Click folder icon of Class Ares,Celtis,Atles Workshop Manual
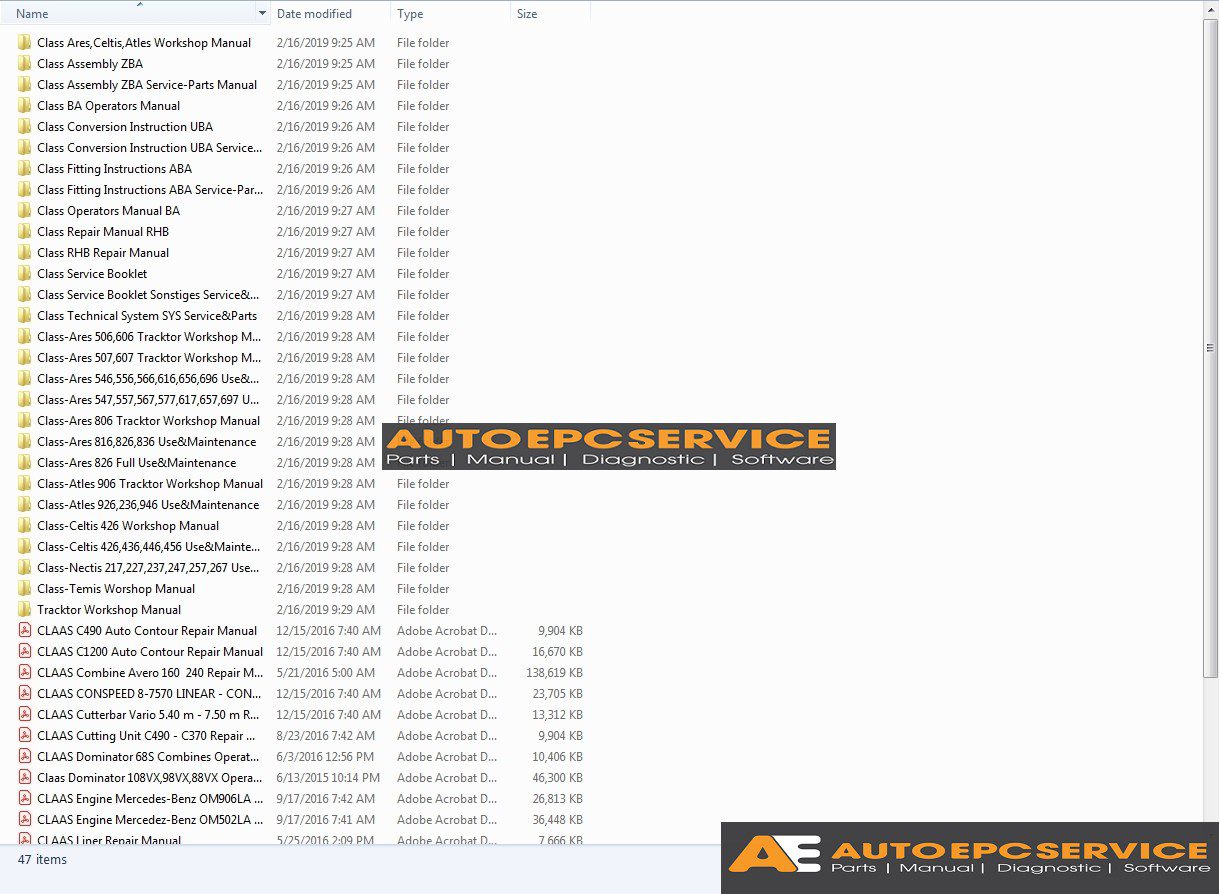This screenshot has width=1219, height=894. click(24, 43)
